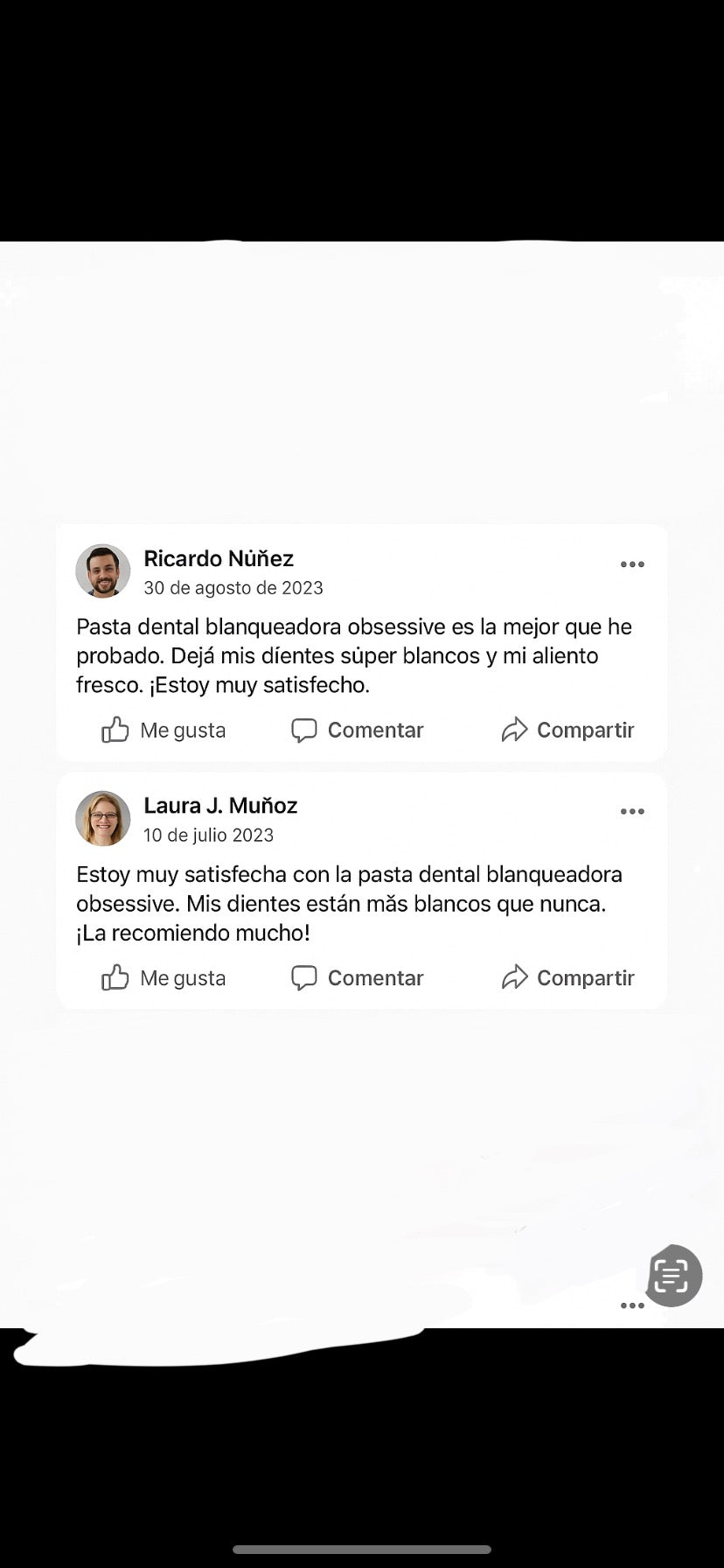Open Ricardo Núñez's profile picture
Image resolution: width=724 pixels, height=1568 pixels.
(103, 571)
